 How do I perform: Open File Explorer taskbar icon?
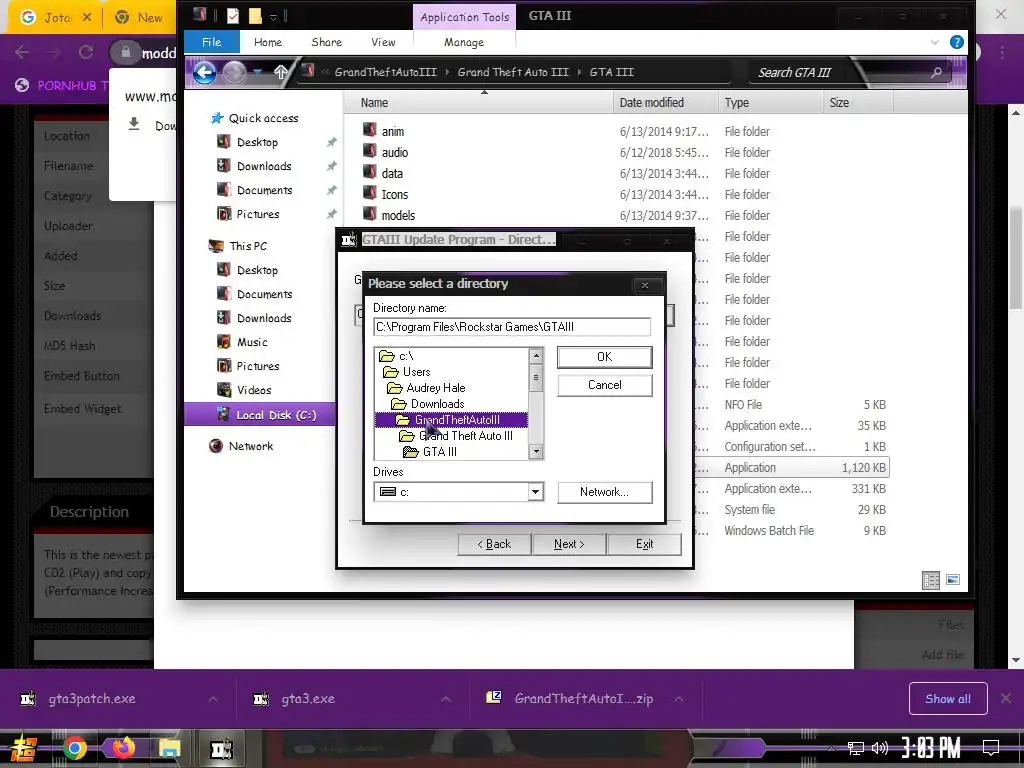tap(169, 748)
